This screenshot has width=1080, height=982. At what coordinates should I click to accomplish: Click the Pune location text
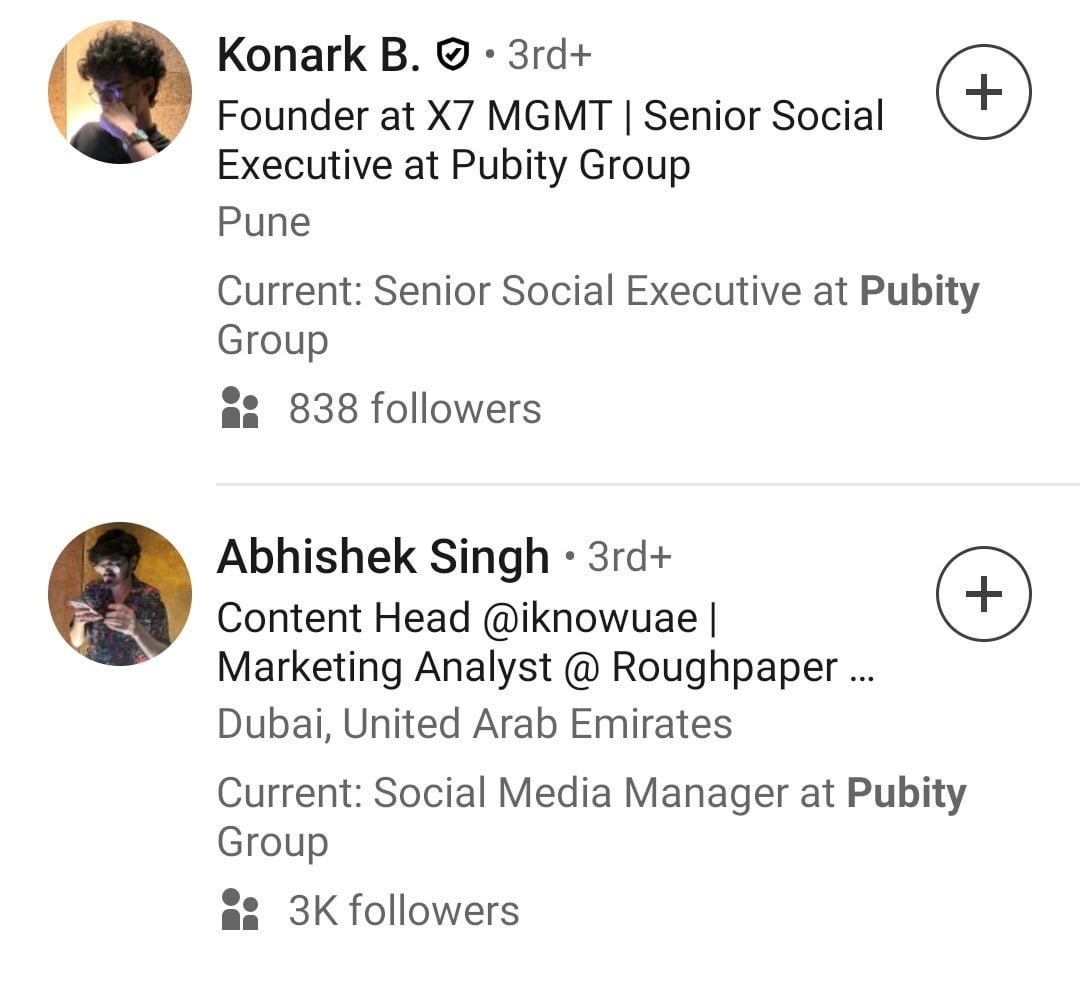pyautogui.click(x=264, y=222)
